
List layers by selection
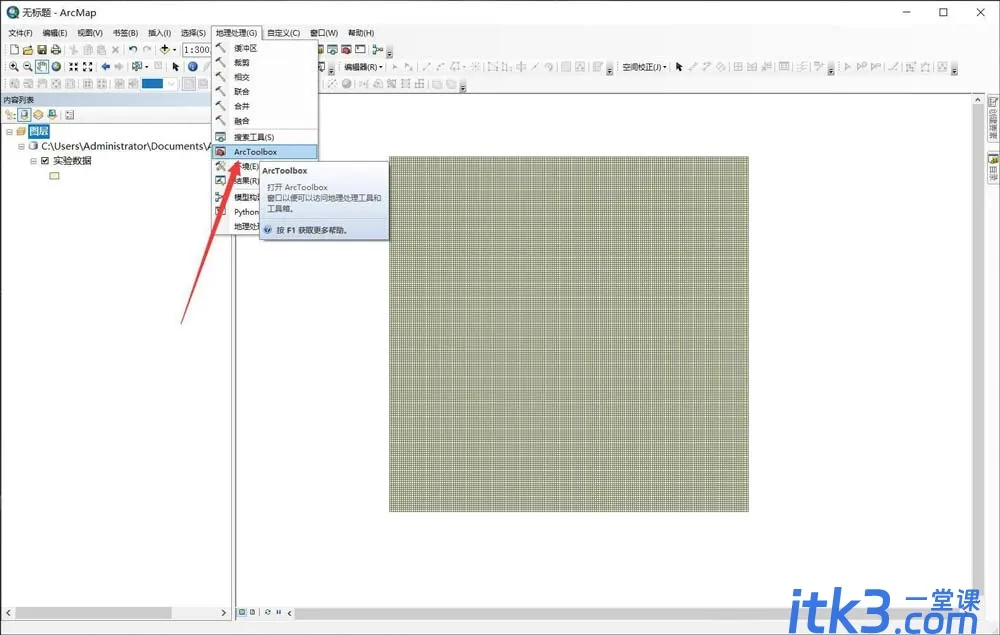pyautogui.click(x=52, y=115)
